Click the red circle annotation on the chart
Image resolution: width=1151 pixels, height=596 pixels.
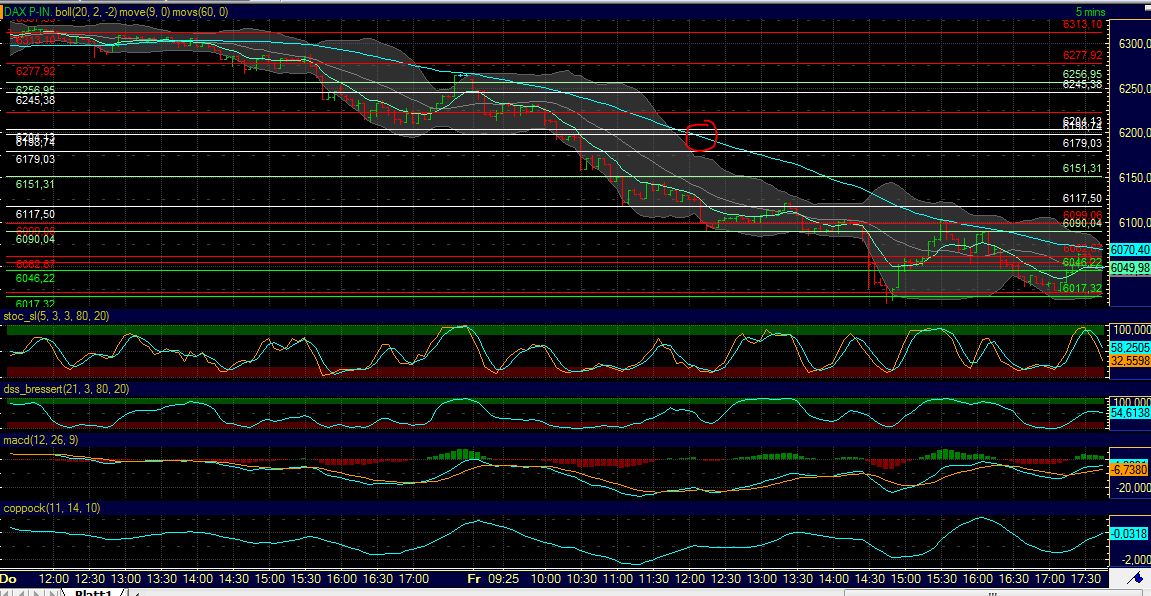click(701, 136)
